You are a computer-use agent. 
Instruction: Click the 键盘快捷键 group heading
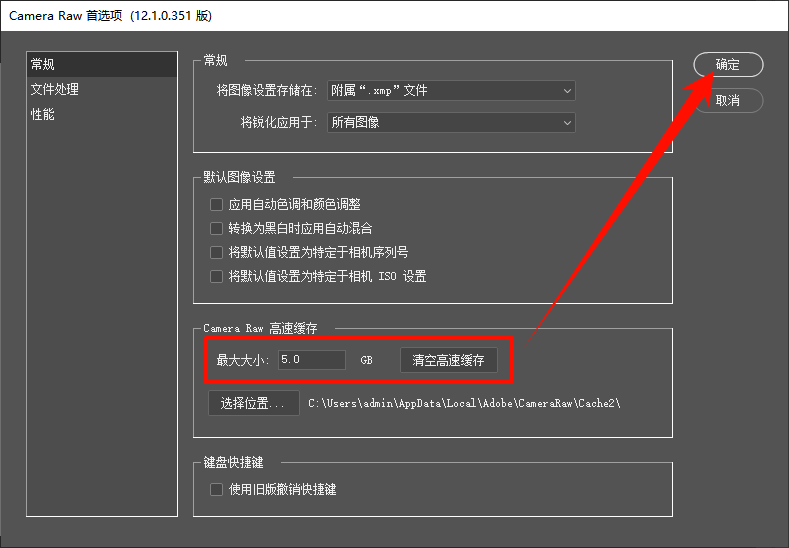click(x=233, y=462)
